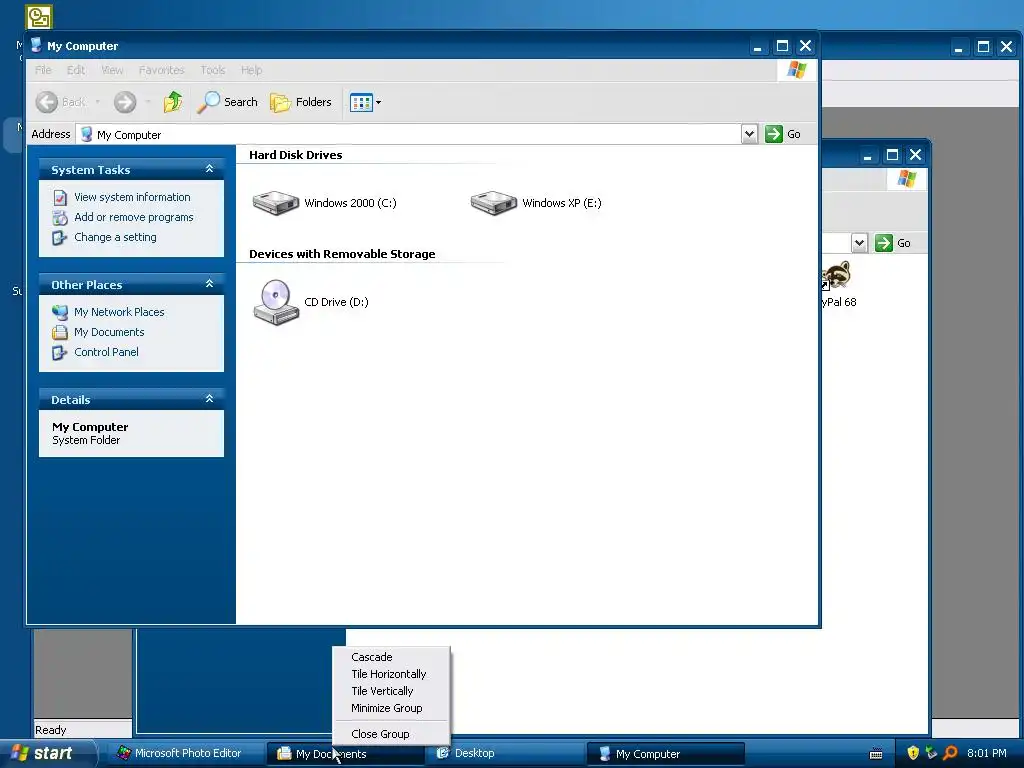Click the 8:01 PM system clock
Screen dimensions: 1024x768
coord(987,754)
